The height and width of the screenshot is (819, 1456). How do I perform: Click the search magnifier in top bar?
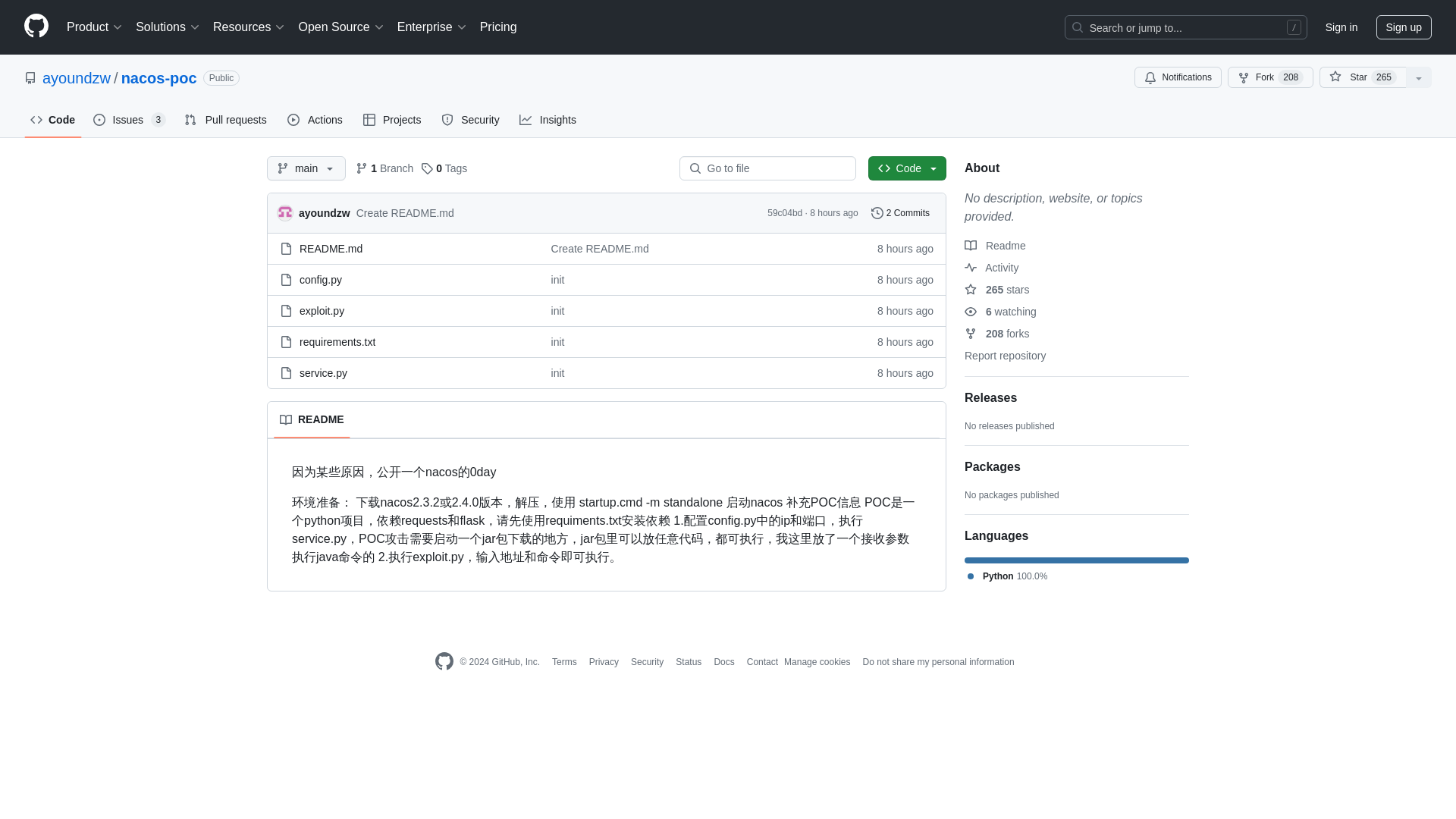1078,27
